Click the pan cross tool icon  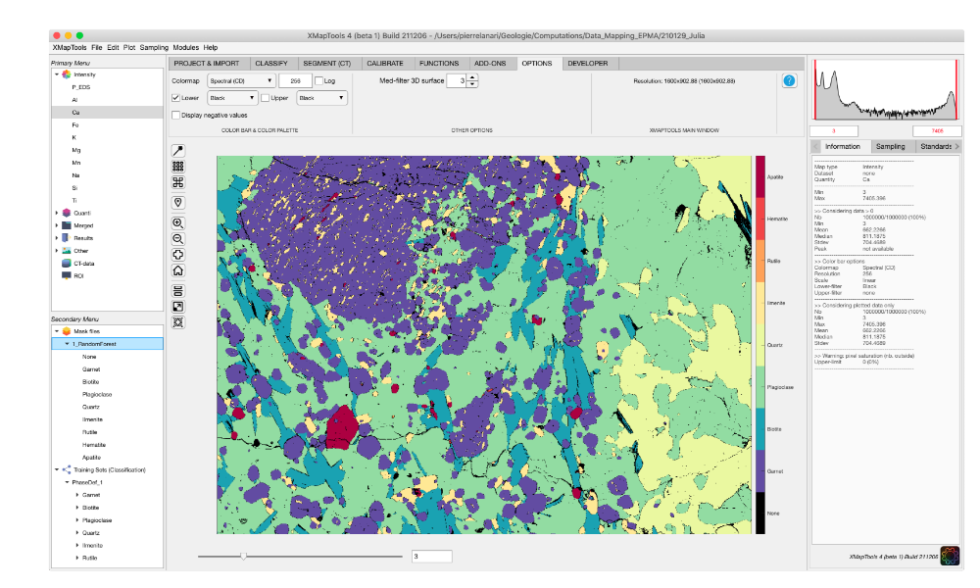point(178,255)
